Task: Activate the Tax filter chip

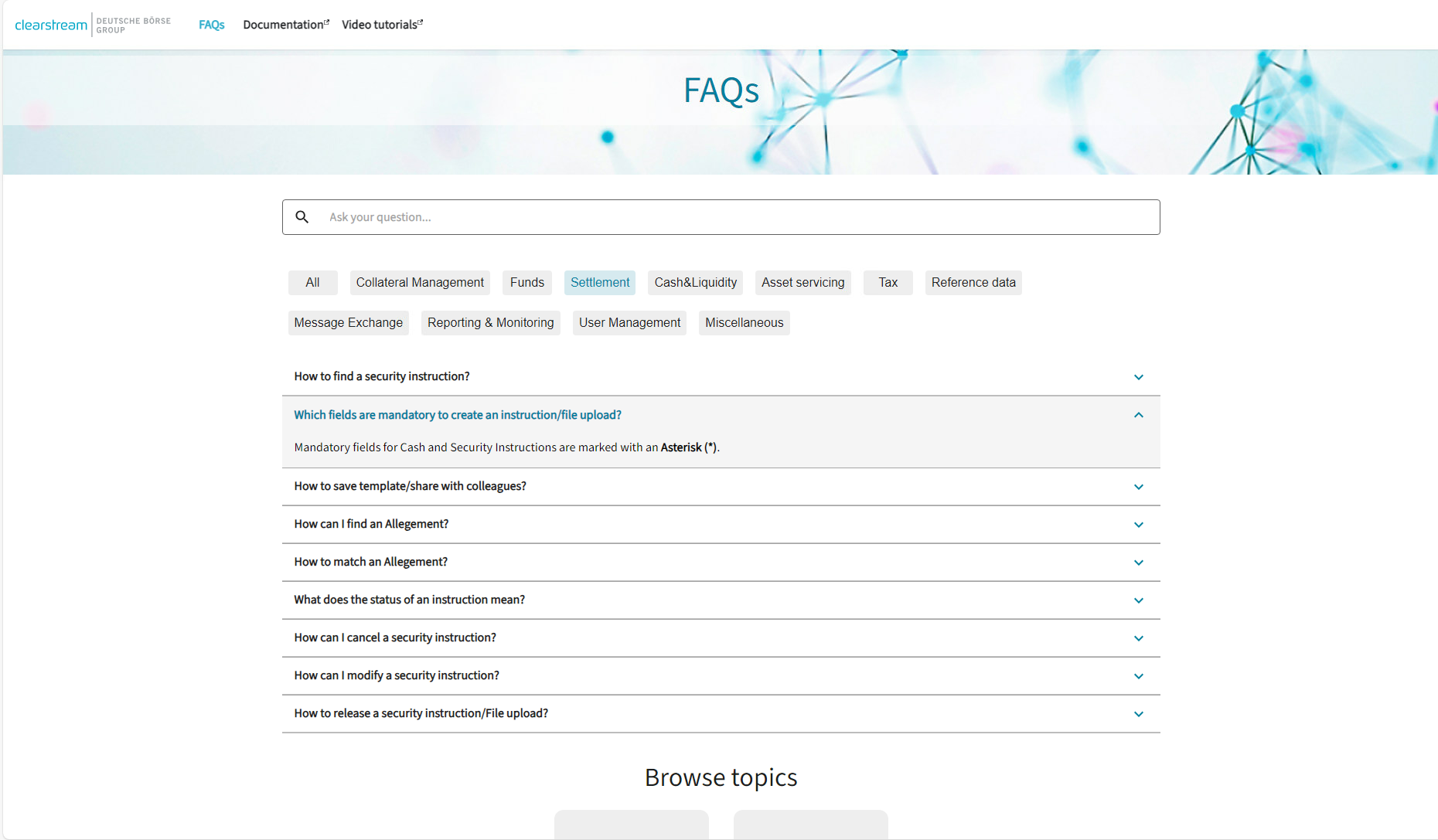Action: [x=888, y=282]
